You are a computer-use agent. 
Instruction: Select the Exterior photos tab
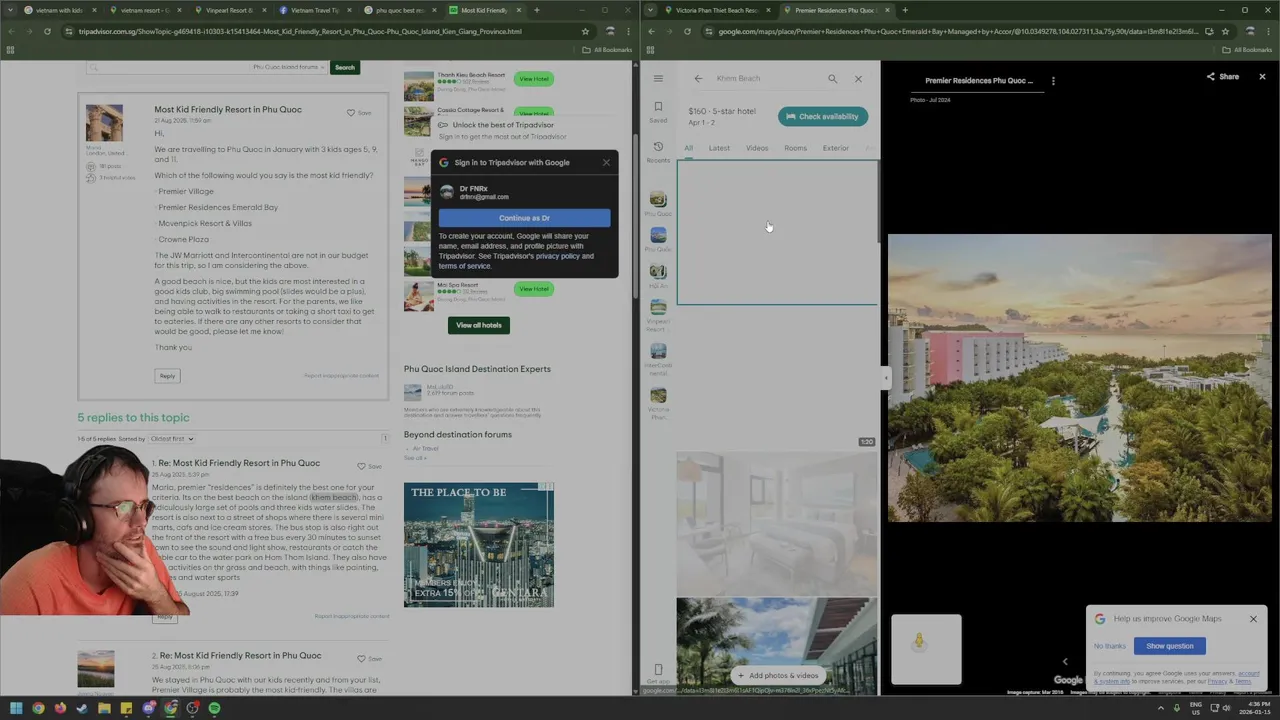pos(835,148)
